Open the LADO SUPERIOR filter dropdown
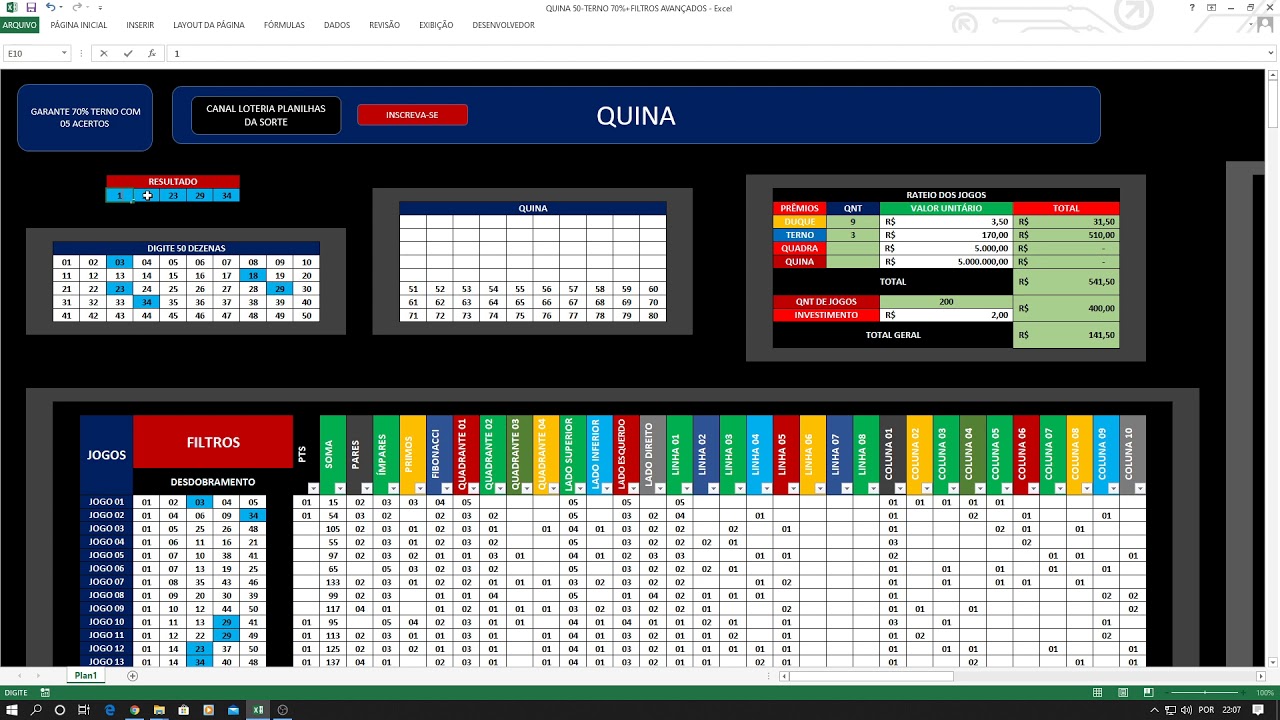1280x720 pixels. [x=580, y=488]
